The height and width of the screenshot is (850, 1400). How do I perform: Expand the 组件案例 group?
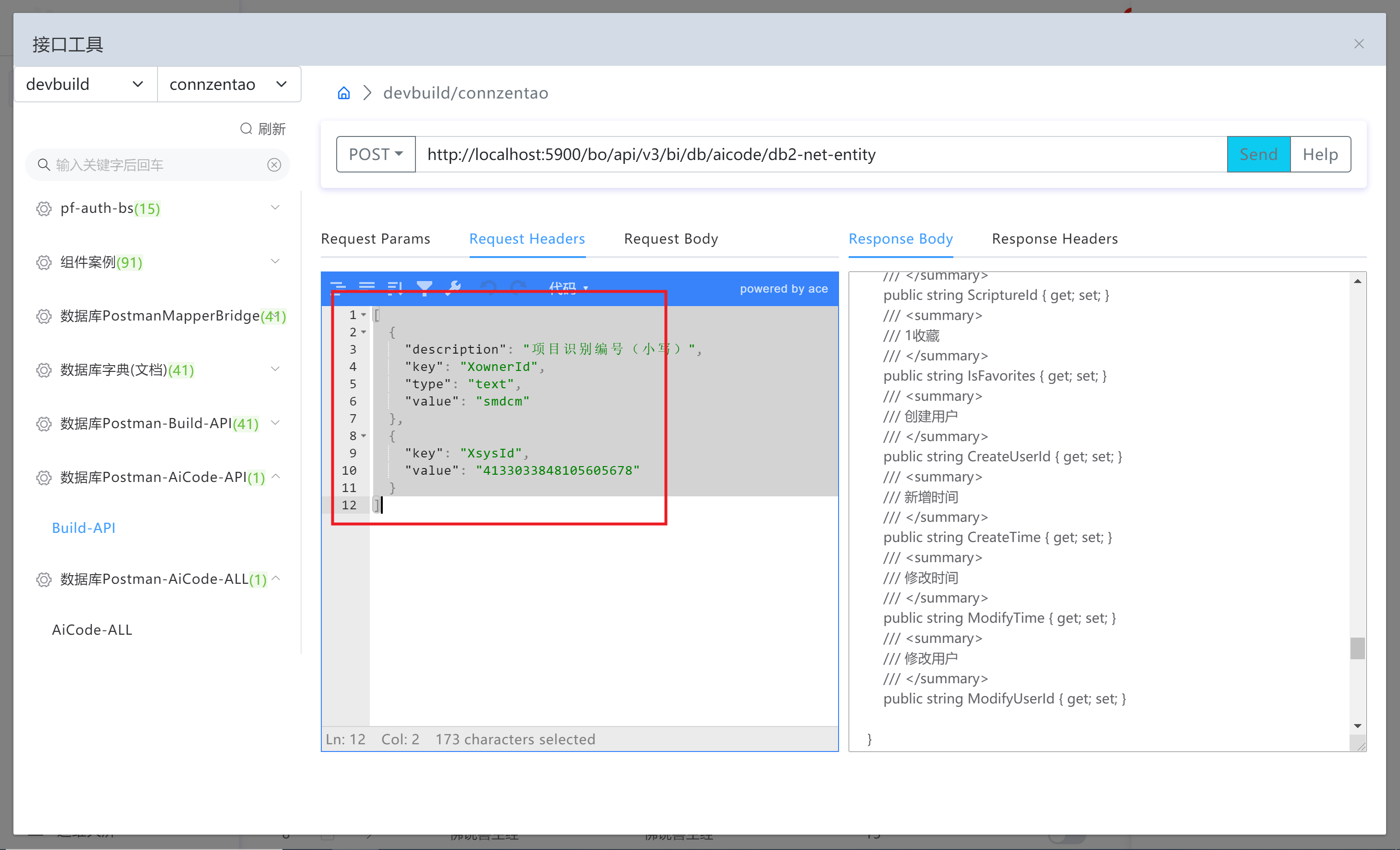click(x=276, y=261)
